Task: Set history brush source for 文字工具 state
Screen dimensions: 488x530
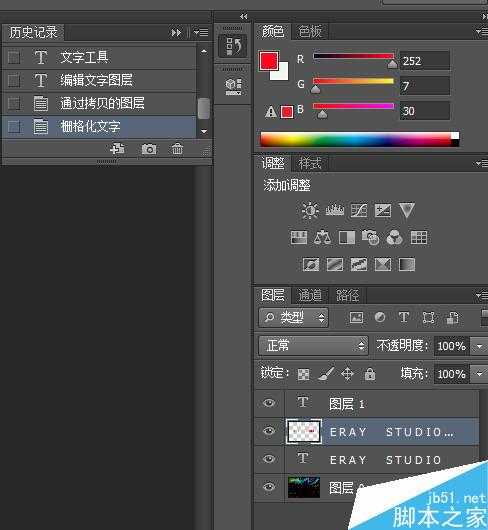Action: tap(14, 57)
